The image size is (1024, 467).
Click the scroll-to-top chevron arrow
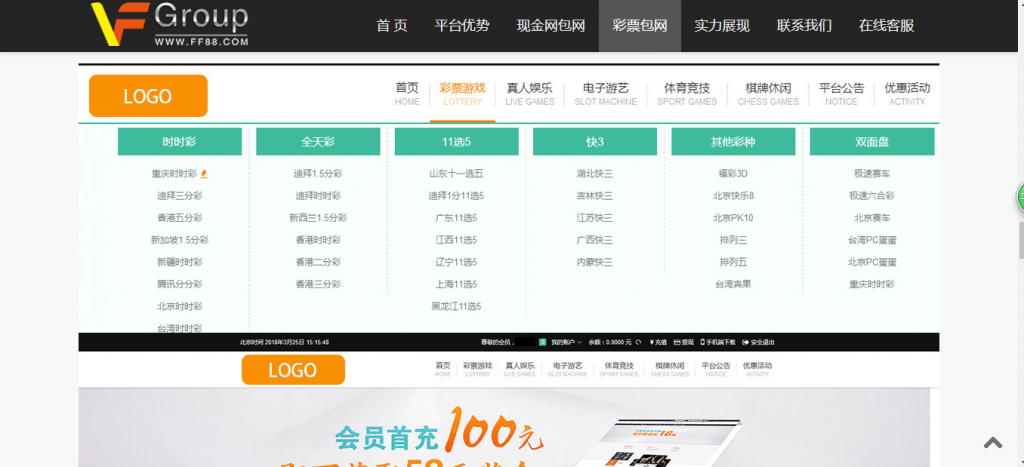pyautogui.click(x=993, y=442)
